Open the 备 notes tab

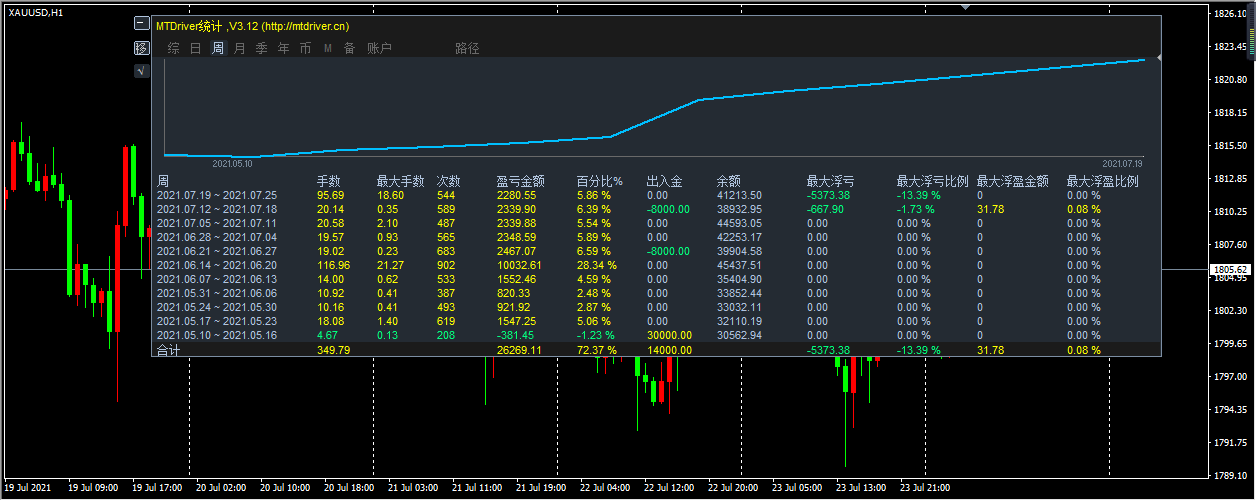coord(349,48)
